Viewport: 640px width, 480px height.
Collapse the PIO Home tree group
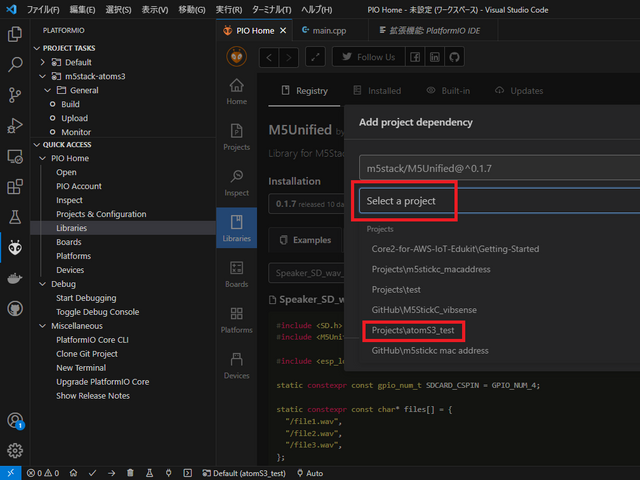coord(42,158)
